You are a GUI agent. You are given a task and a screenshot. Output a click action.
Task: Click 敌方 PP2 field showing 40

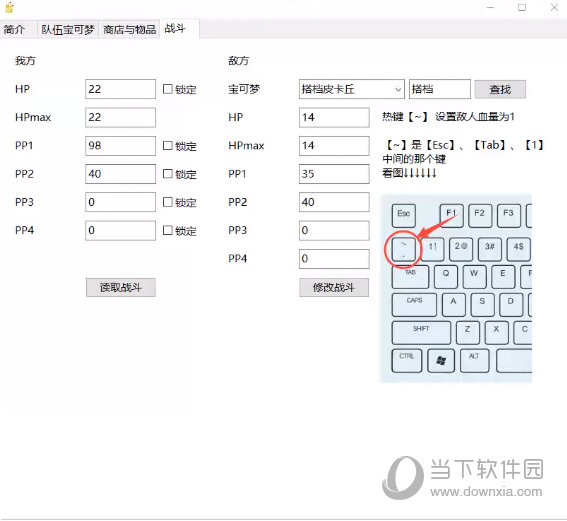(x=334, y=202)
